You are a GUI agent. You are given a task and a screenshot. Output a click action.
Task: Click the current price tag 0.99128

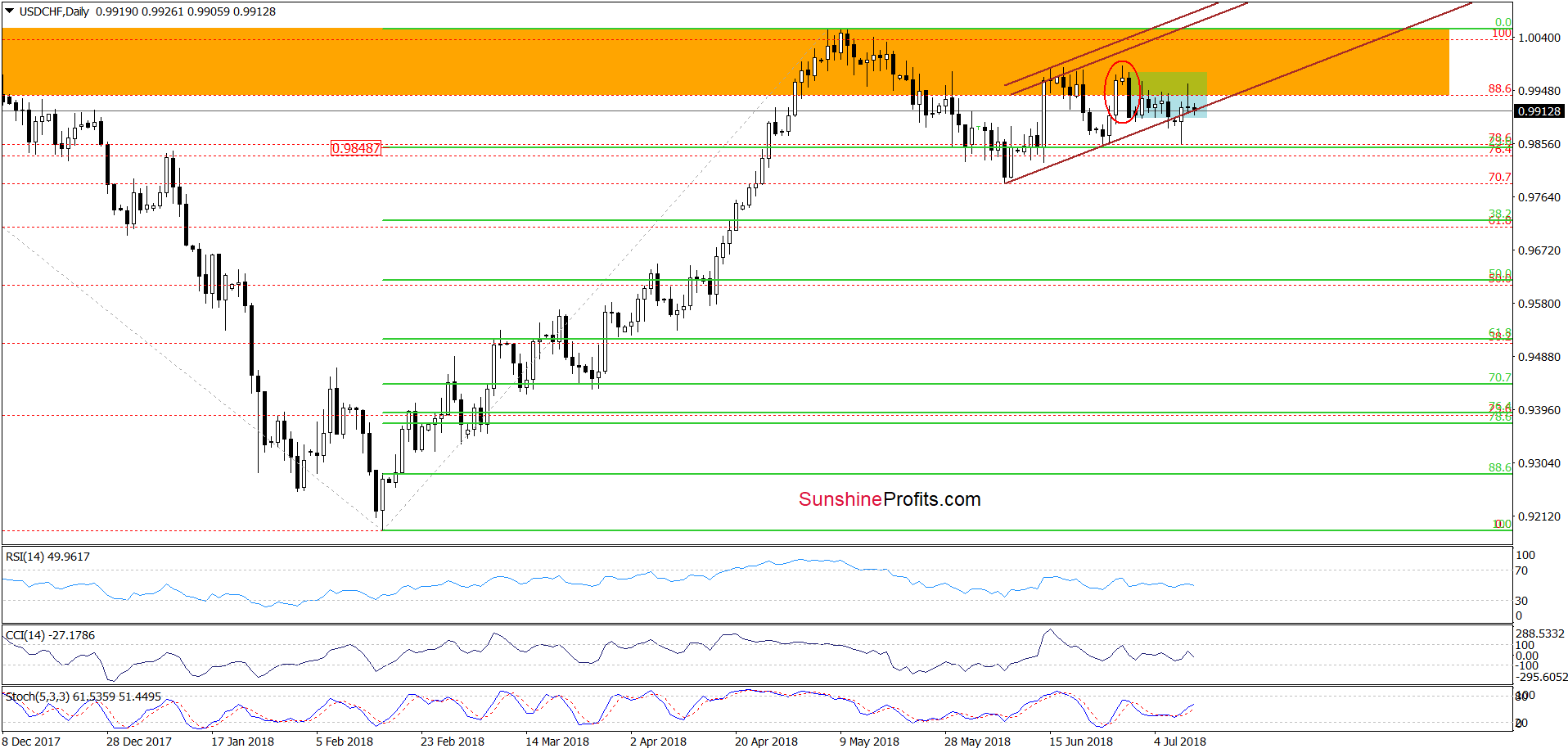tap(1539, 111)
